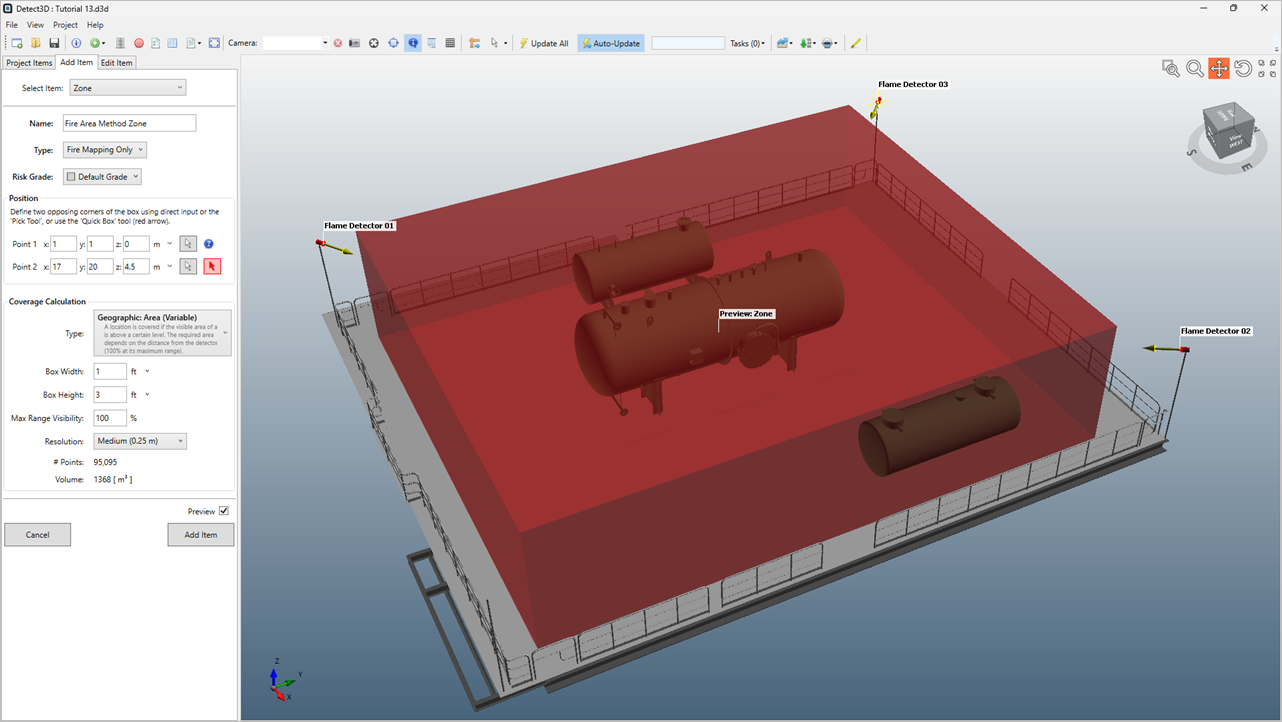Select the zoom-to-region tool
The image size is (1282, 722).
[1170, 68]
